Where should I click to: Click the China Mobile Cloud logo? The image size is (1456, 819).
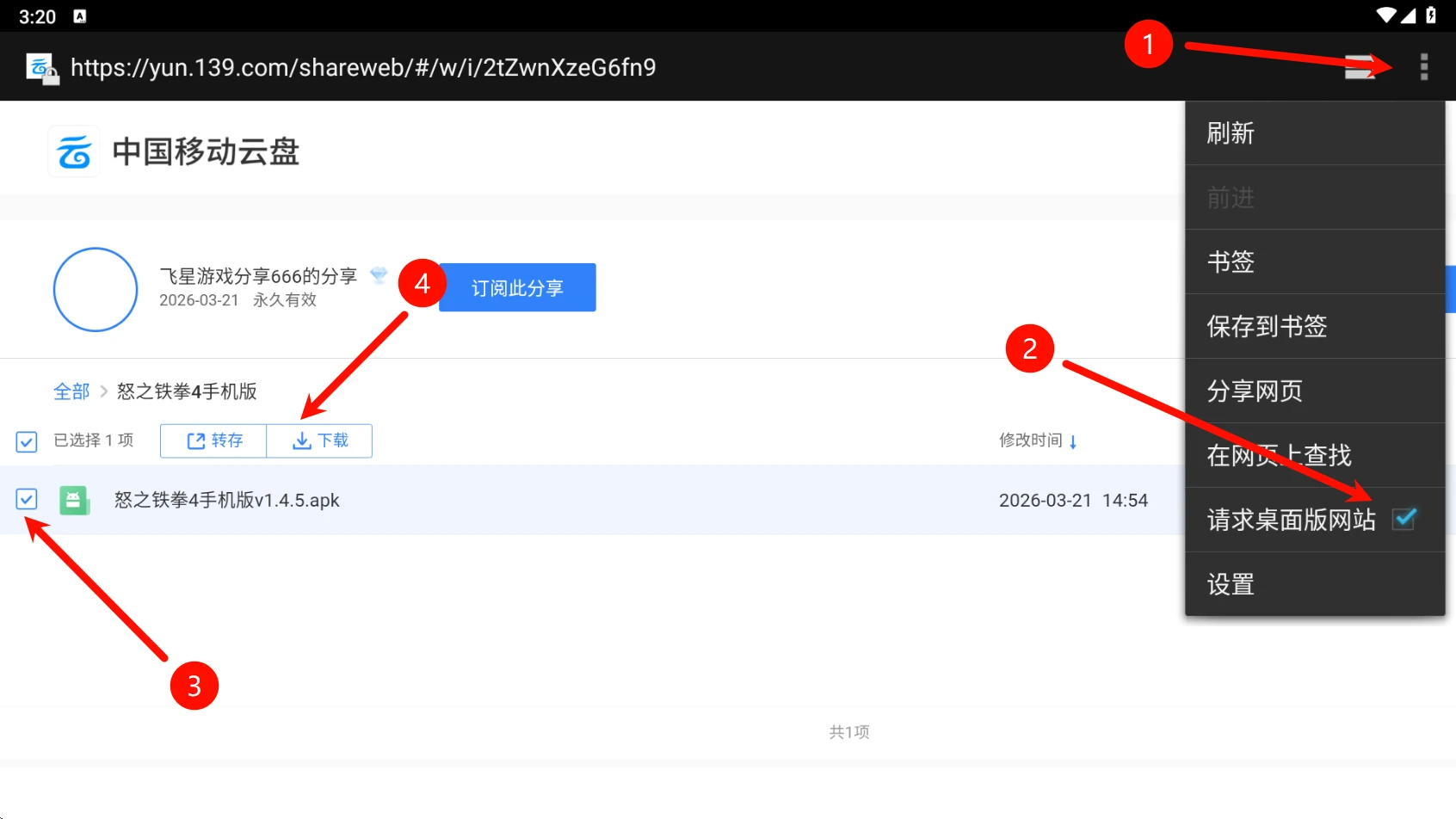tap(74, 152)
